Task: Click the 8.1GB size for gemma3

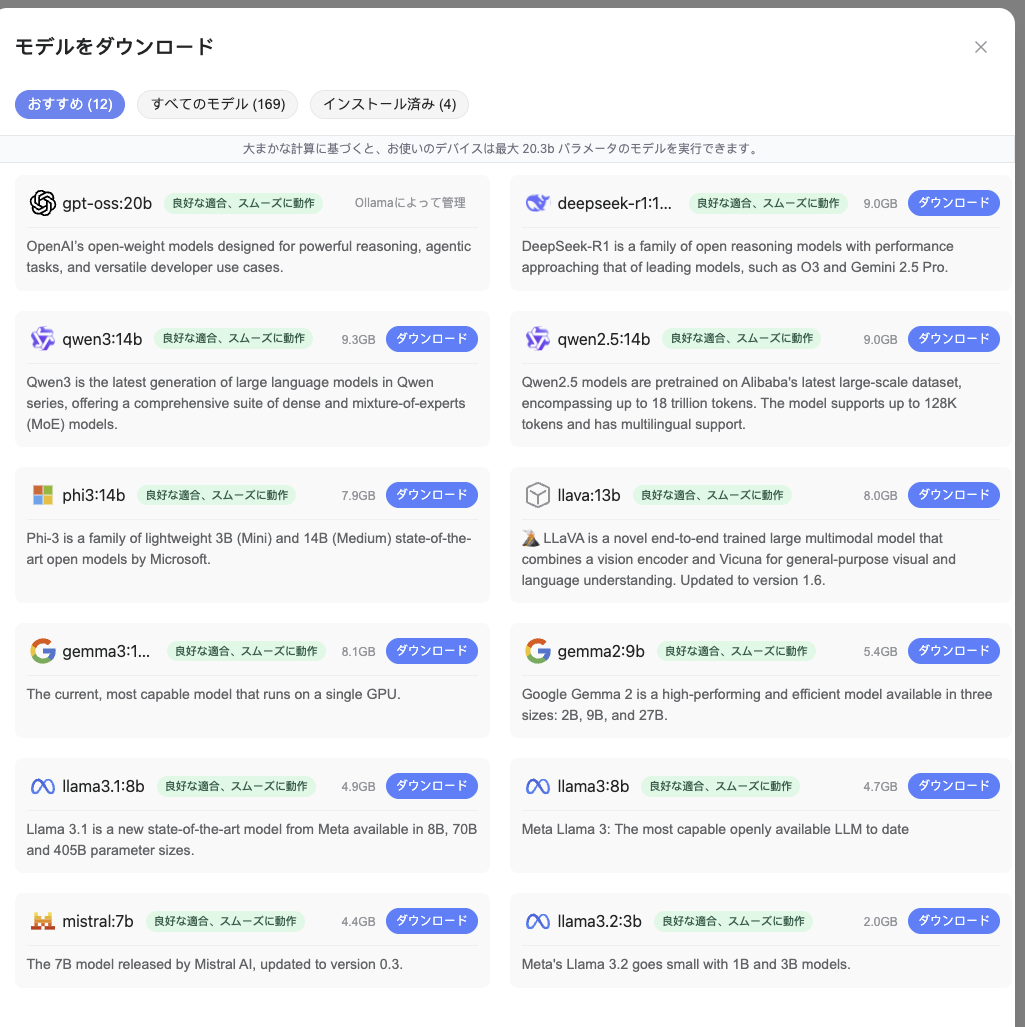Action: point(358,651)
